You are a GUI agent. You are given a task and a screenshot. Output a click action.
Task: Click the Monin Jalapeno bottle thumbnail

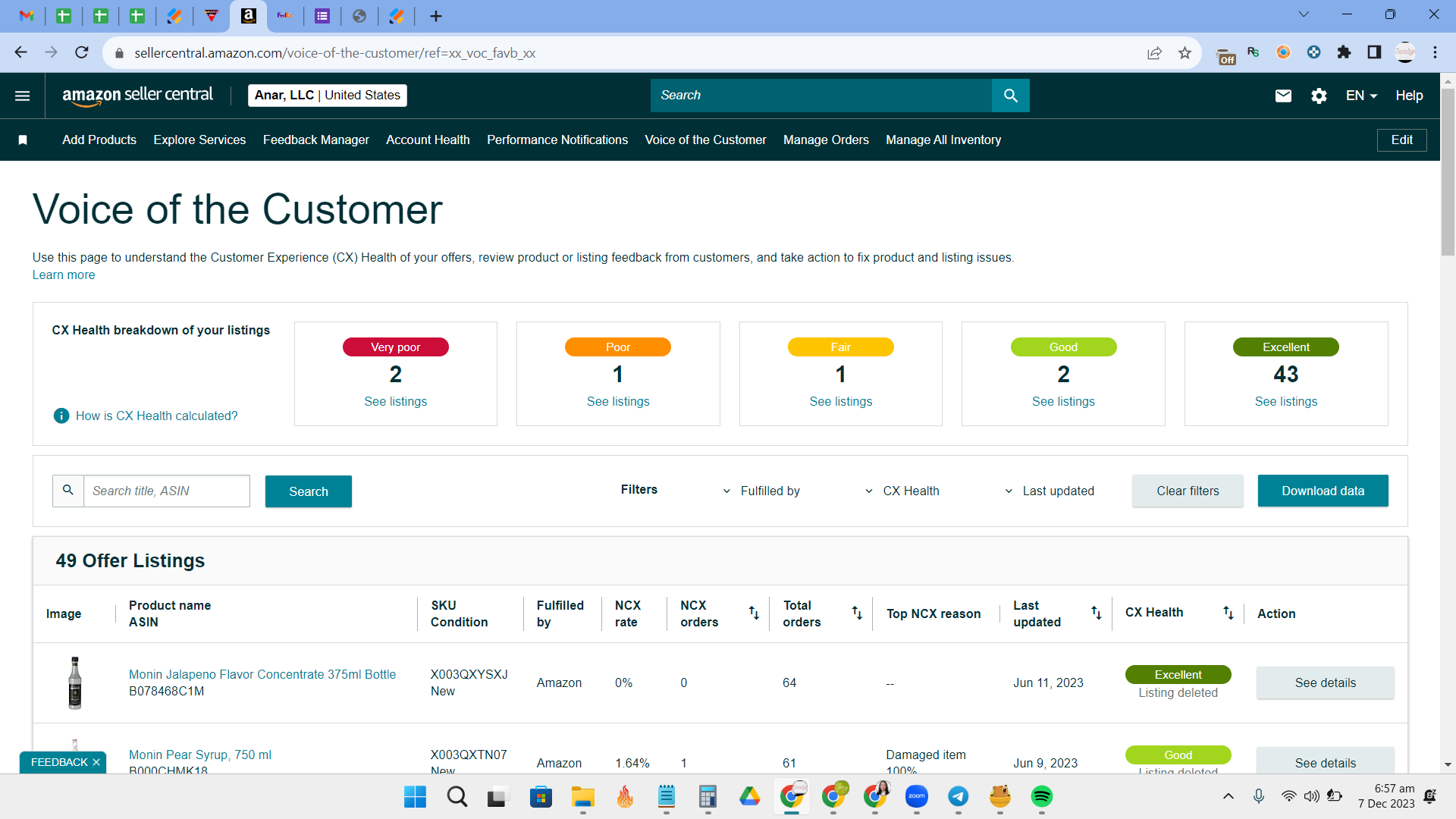point(74,683)
